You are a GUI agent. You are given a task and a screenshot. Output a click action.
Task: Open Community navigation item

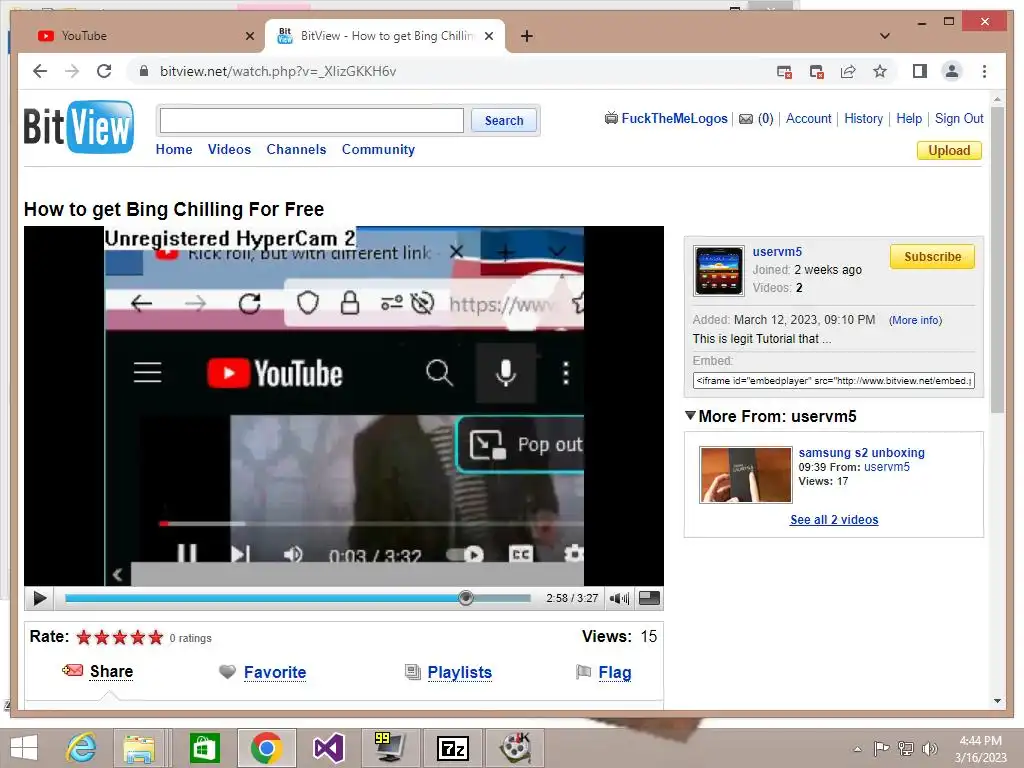(378, 149)
